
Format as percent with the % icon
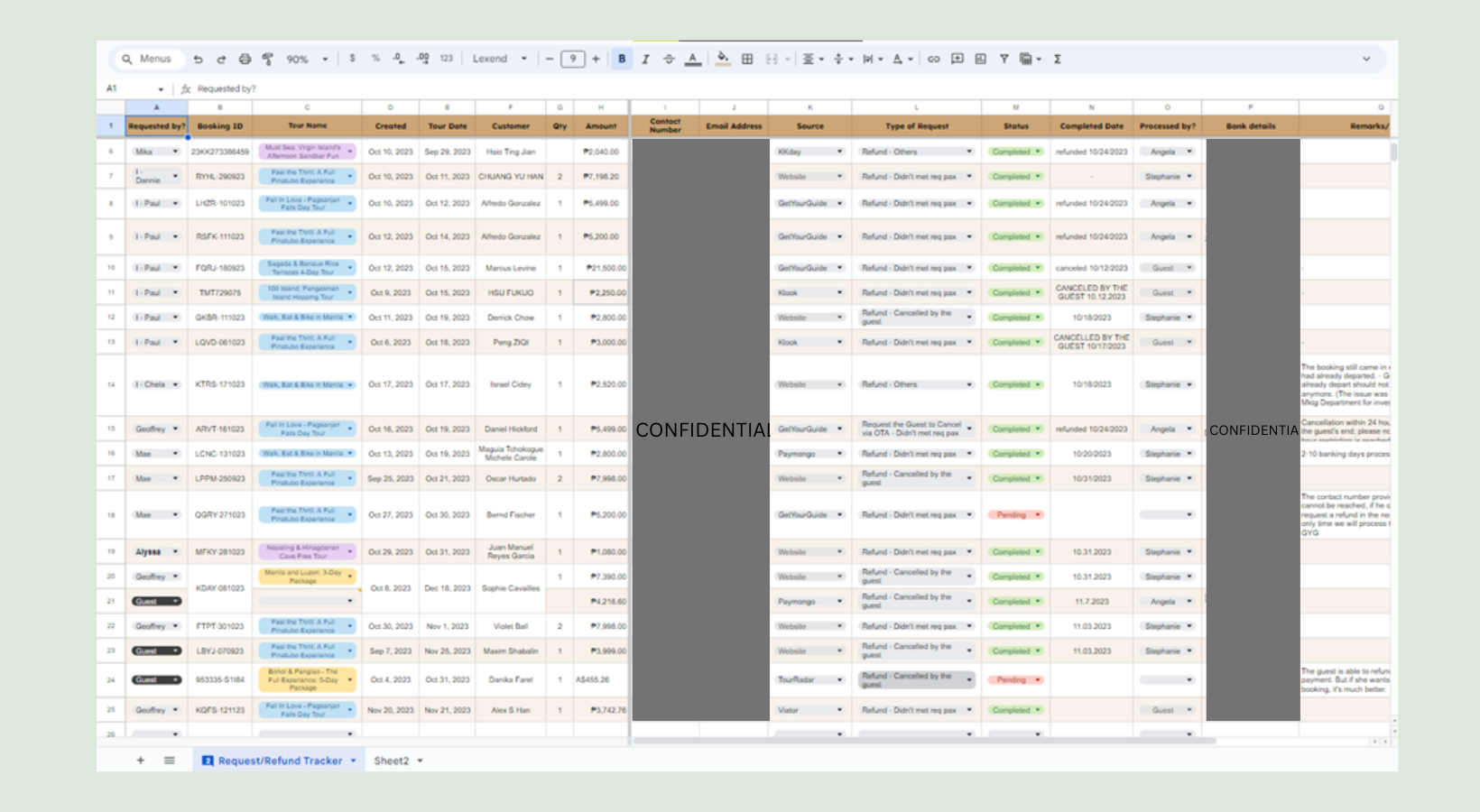pos(375,59)
